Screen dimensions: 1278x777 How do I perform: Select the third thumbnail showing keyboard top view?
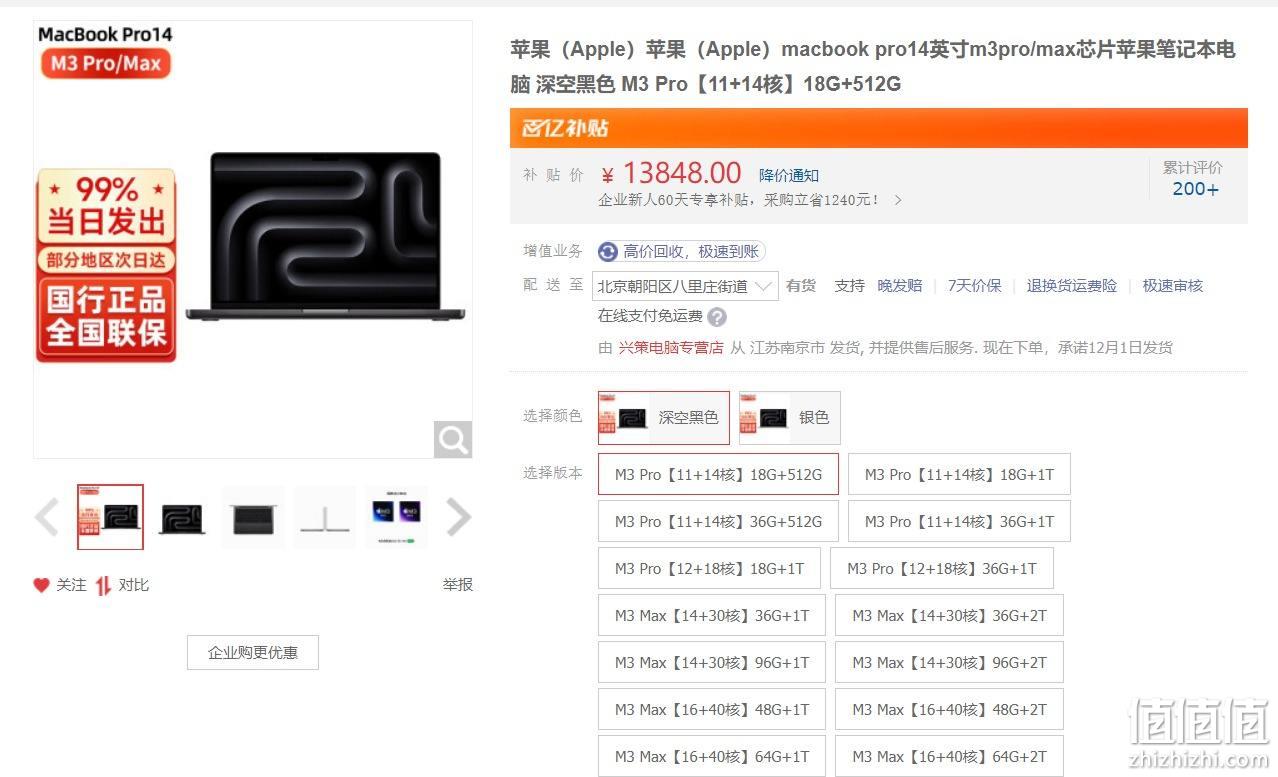click(253, 517)
